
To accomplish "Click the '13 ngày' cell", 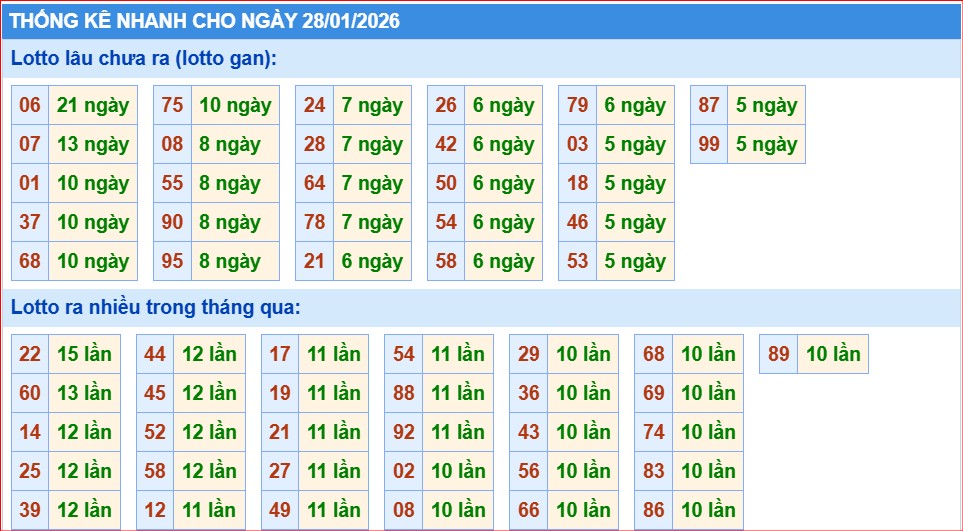I will (93, 144).
